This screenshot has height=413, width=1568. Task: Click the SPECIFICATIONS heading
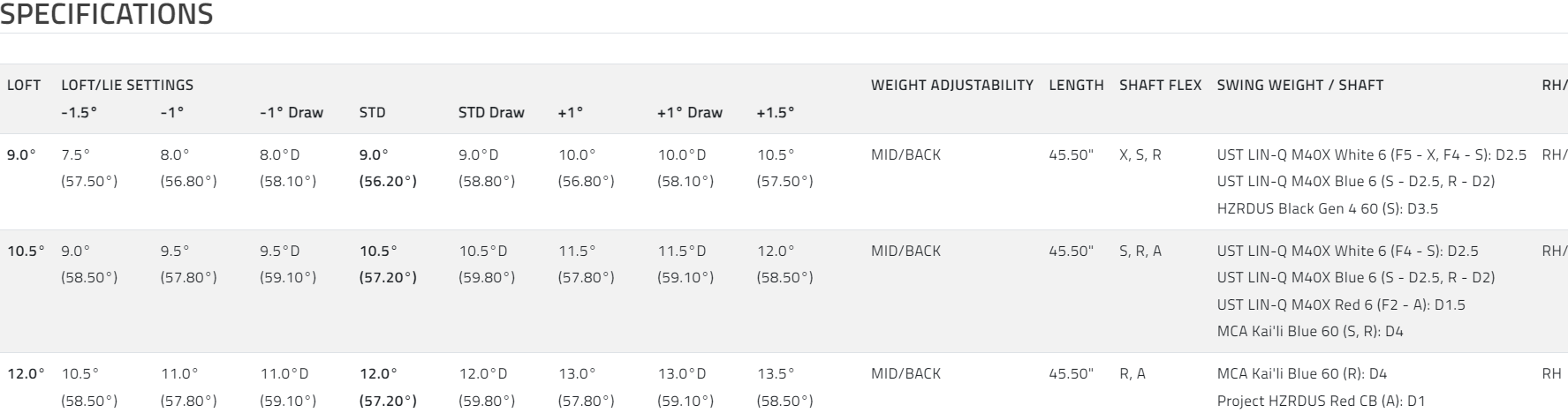coord(107,15)
